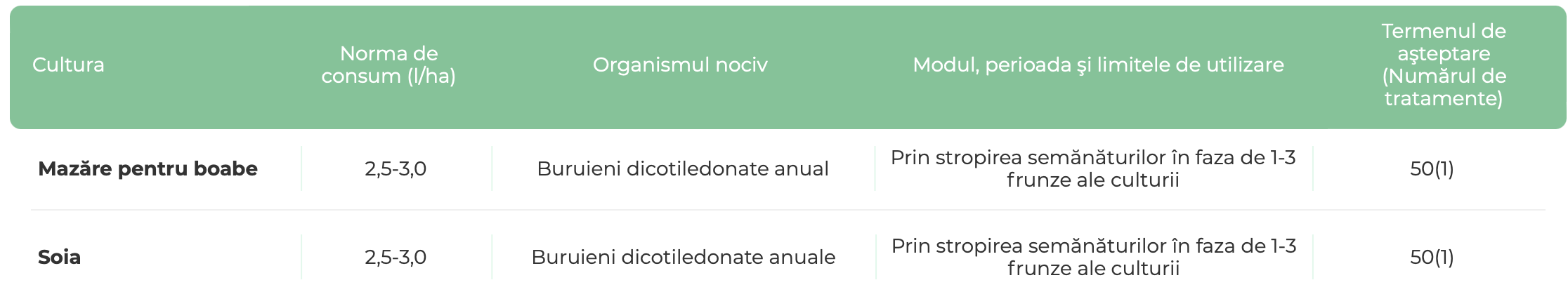Select the Modul, perioada şi limitele de utilizare header

(x=1098, y=65)
